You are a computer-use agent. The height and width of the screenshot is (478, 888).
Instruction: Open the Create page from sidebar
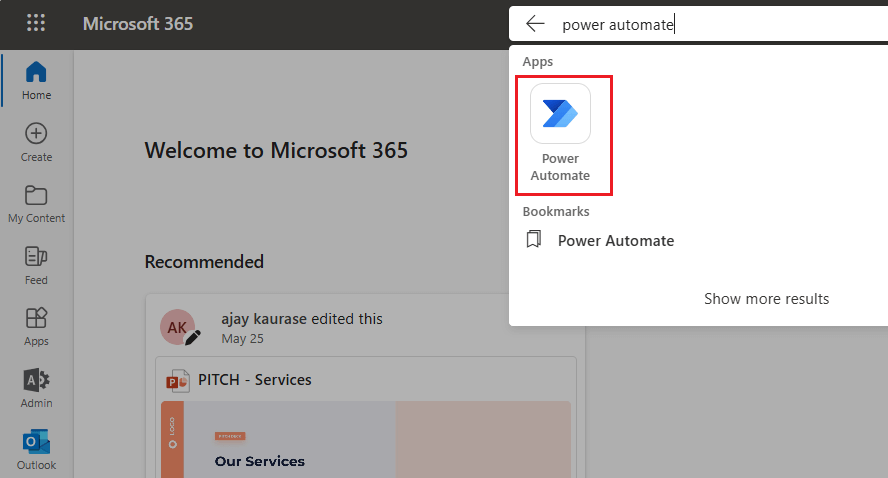[x=36, y=142]
